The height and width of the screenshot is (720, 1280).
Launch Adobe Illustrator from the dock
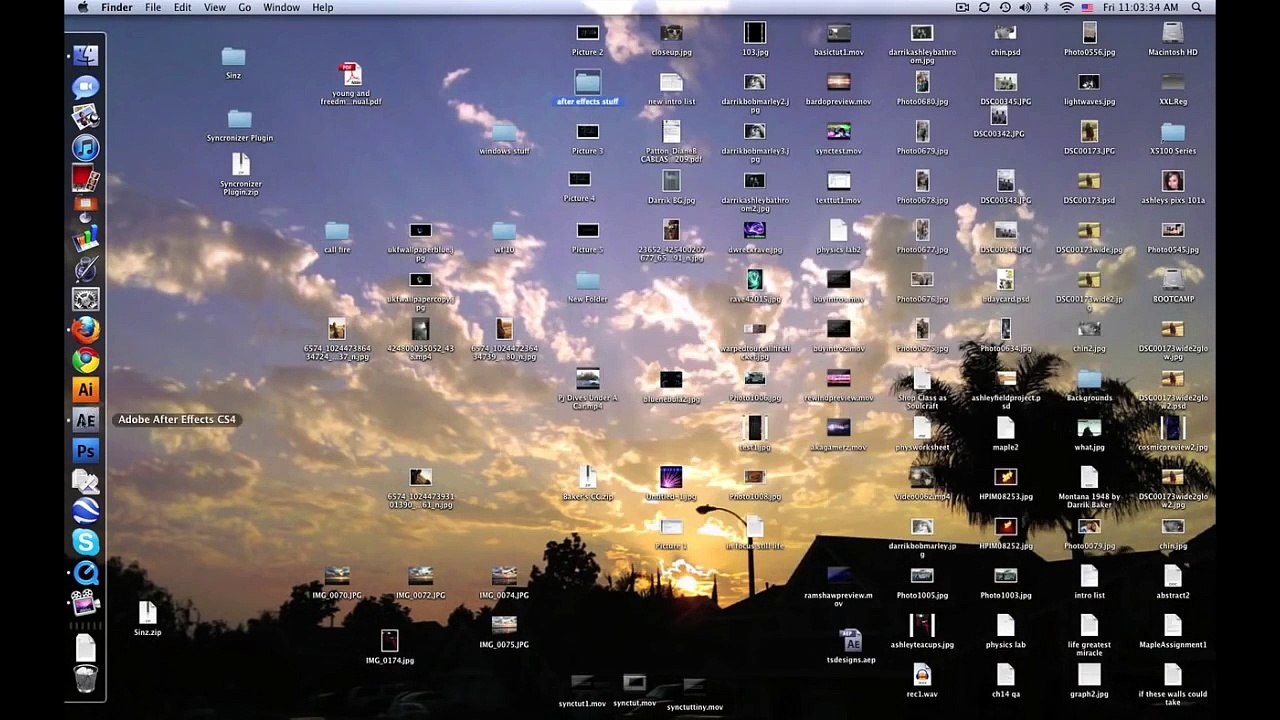pos(85,390)
